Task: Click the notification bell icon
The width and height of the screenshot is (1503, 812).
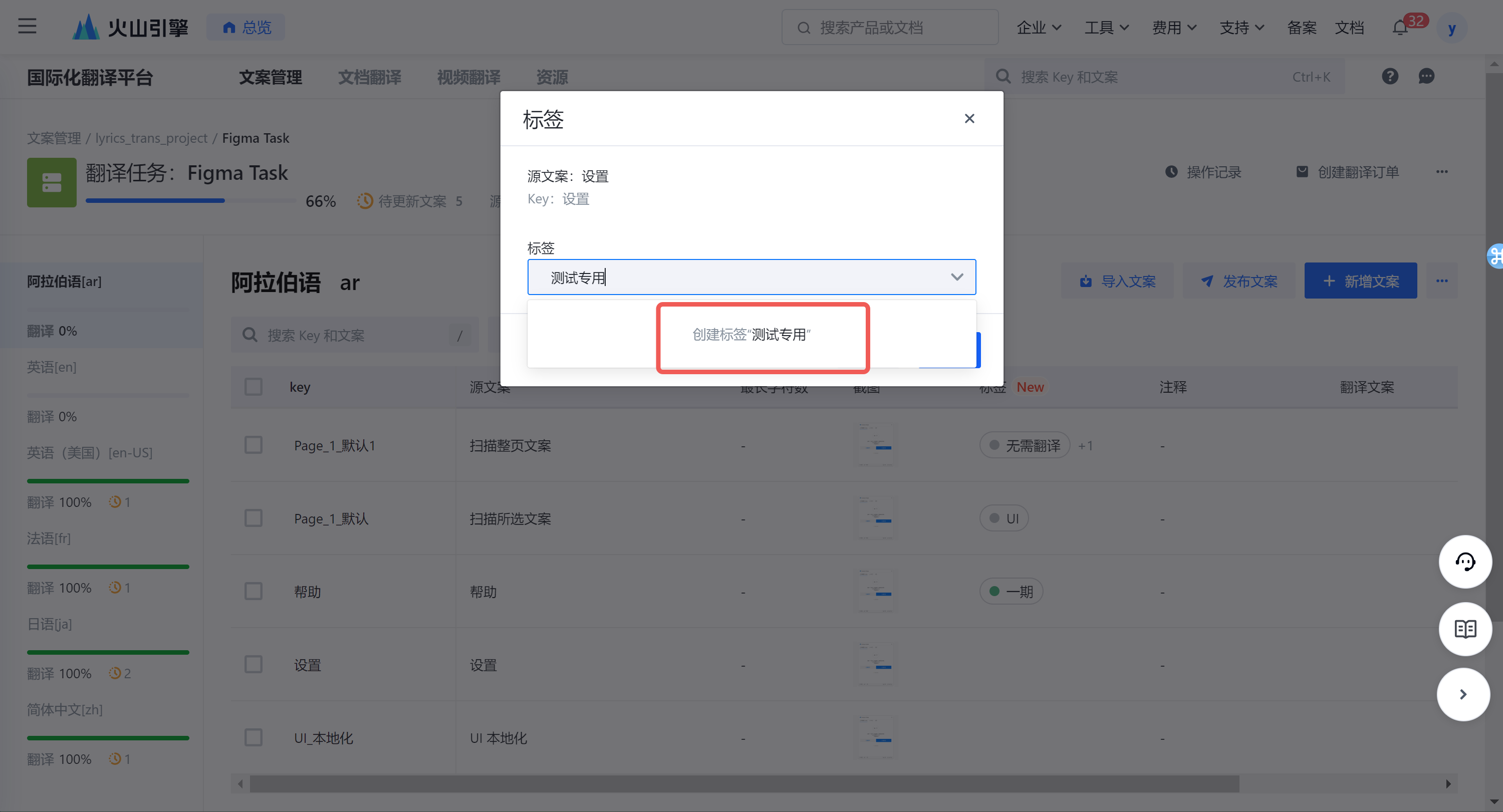Action: pyautogui.click(x=1400, y=28)
